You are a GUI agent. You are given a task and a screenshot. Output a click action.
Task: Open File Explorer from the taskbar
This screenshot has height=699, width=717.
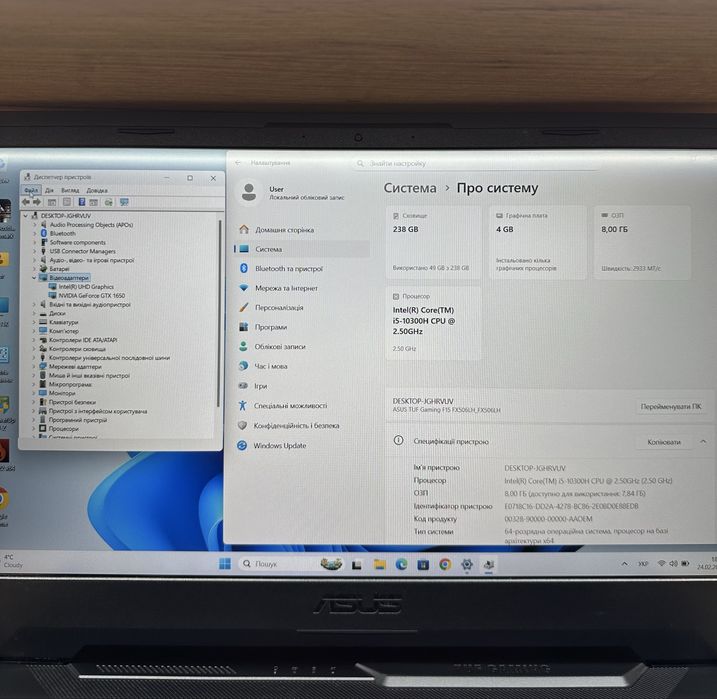point(380,564)
